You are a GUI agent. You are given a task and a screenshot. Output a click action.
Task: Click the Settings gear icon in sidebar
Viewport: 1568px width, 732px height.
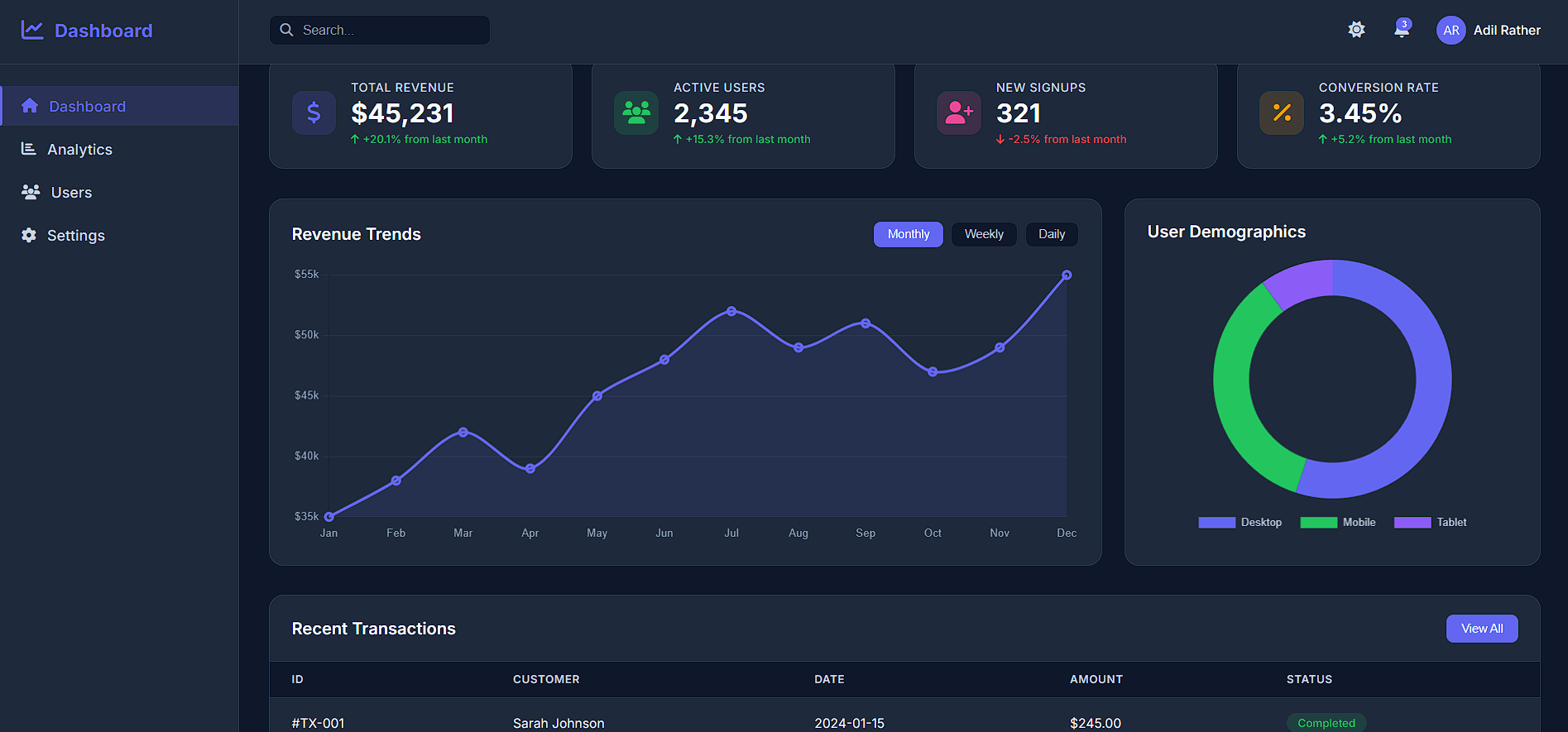point(29,235)
